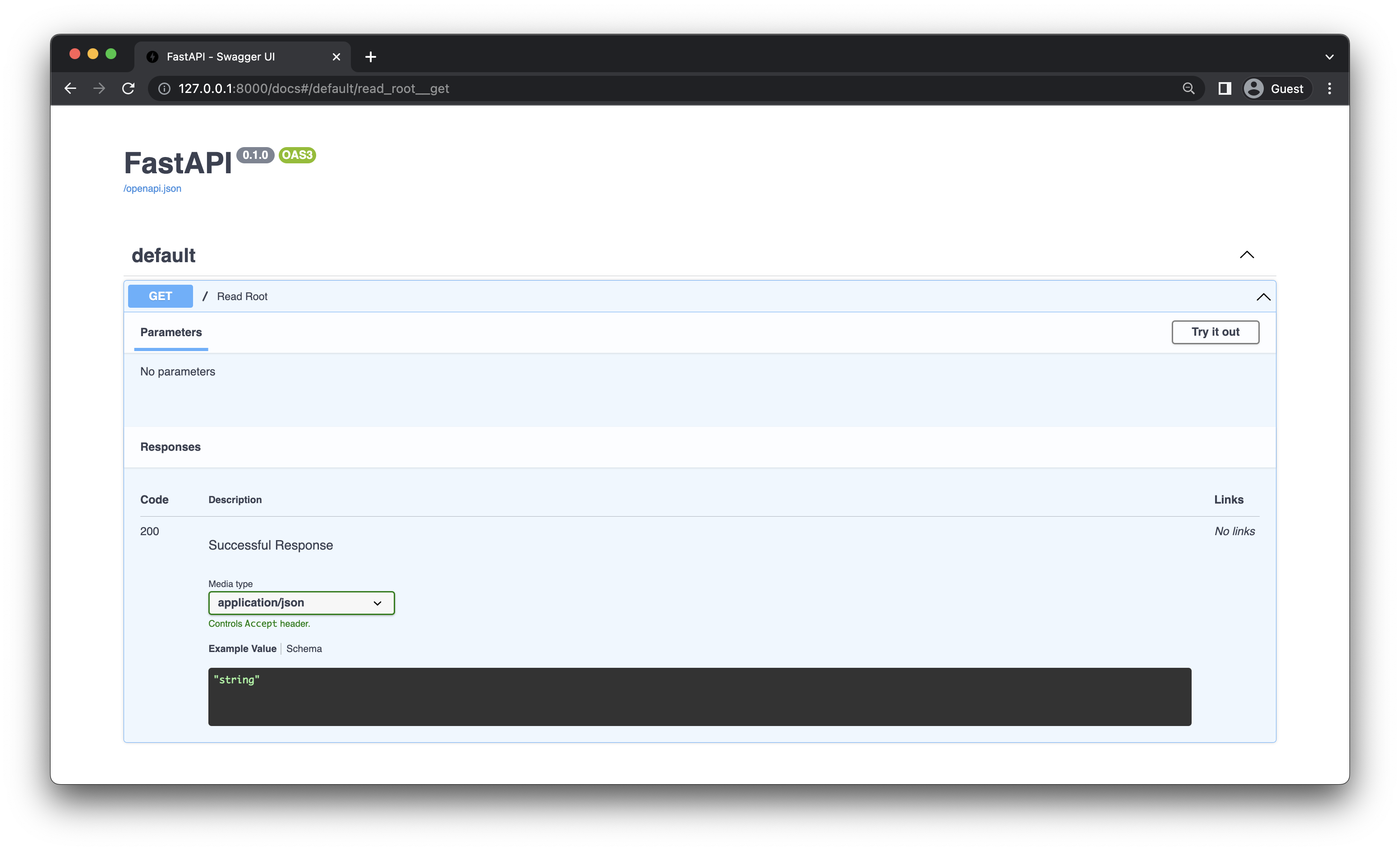Switch to the Schema tab
Screen dimensions: 1400x851
(x=304, y=648)
